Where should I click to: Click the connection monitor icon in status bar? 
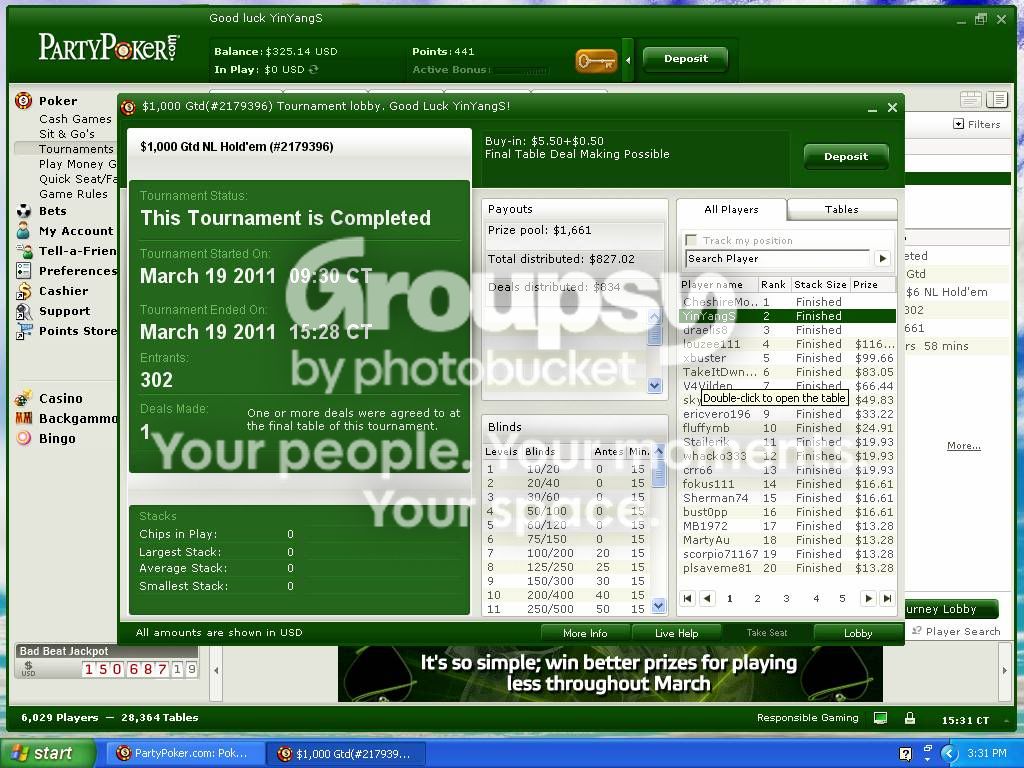[880, 718]
